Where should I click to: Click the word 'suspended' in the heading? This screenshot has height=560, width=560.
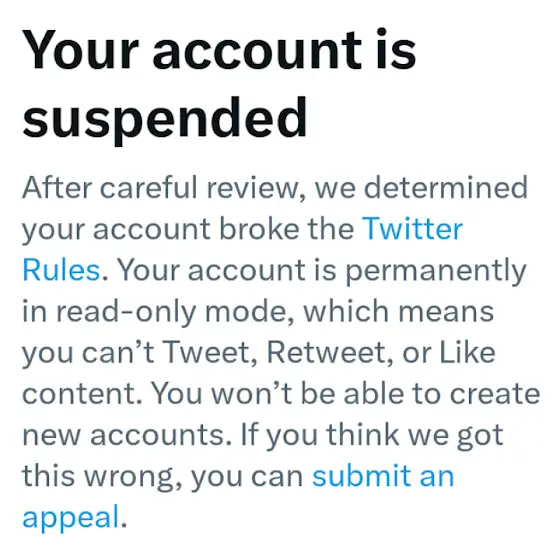click(x=165, y=119)
